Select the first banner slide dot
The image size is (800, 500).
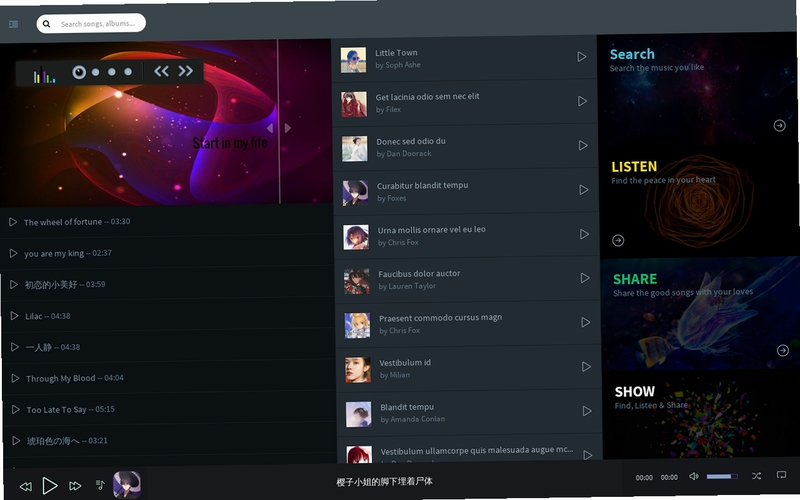tap(79, 72)
